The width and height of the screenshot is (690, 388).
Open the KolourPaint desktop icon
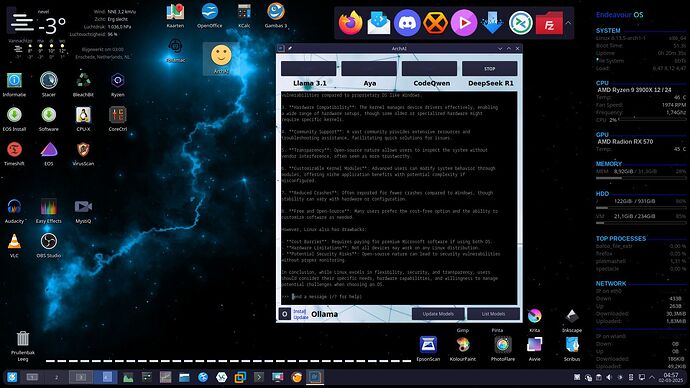coord(463,348)
